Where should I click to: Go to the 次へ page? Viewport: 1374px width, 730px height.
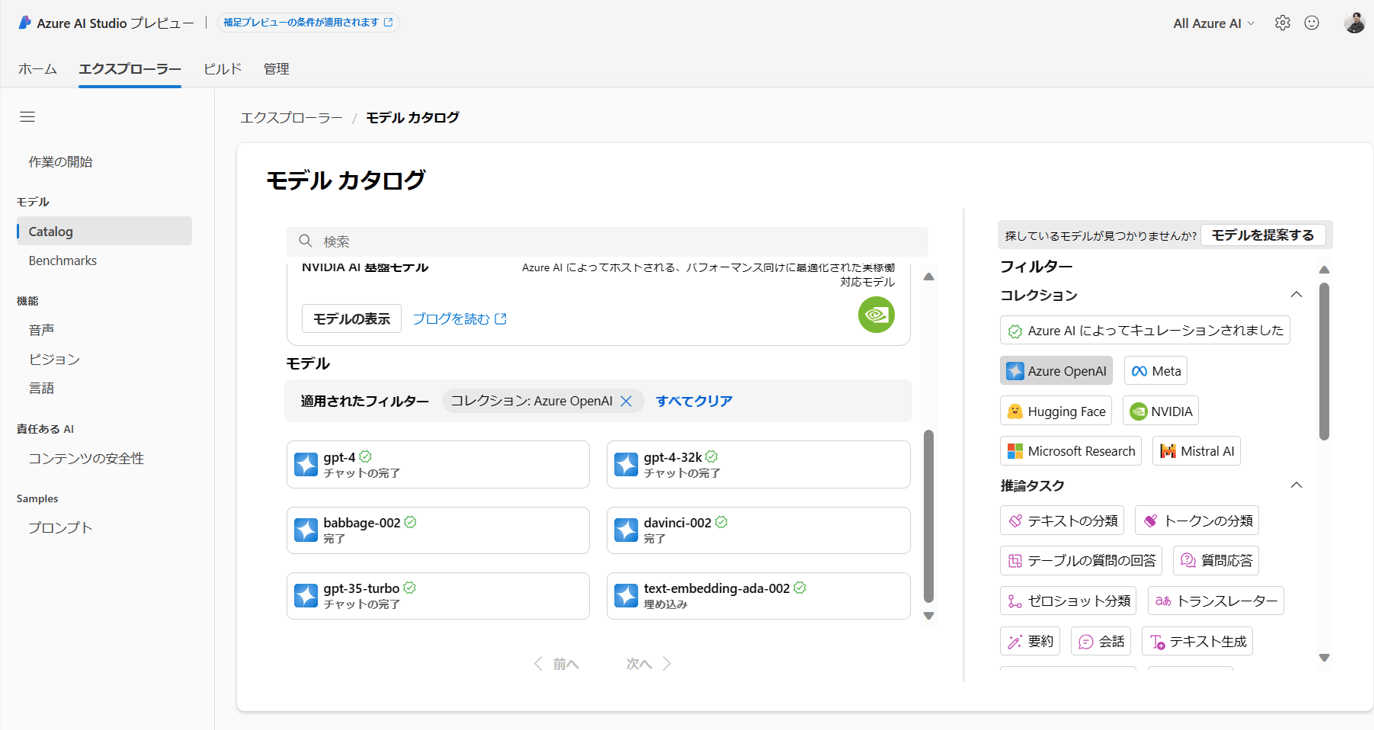tap(648, 664)
